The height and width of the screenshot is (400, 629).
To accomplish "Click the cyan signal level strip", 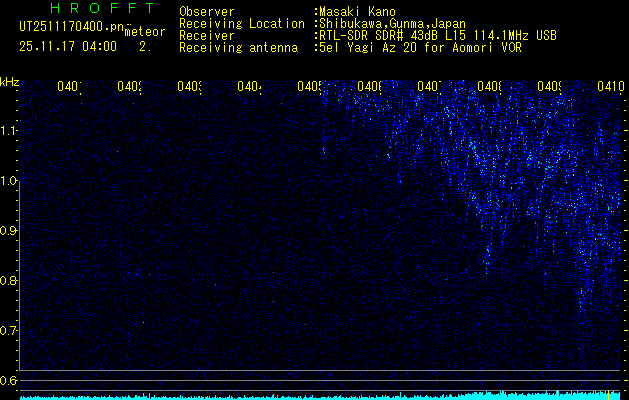I will pyautogui.click(x=320, y=396).
